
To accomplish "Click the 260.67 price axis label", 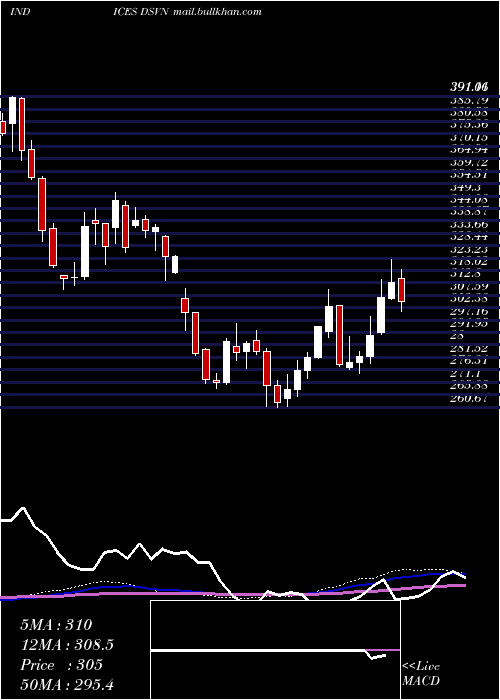I will [x=469, y=397].
